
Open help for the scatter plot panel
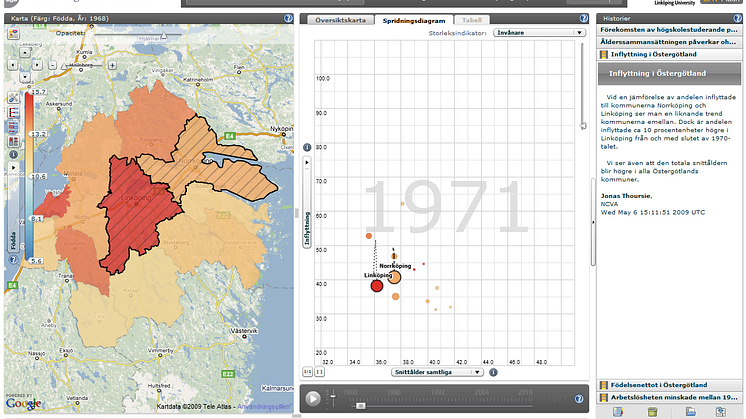point(583,18)
